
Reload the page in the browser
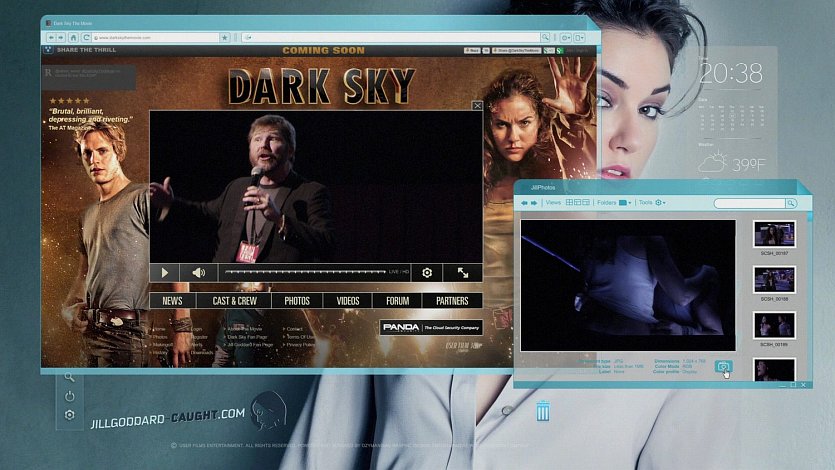(x=87, y=38)
